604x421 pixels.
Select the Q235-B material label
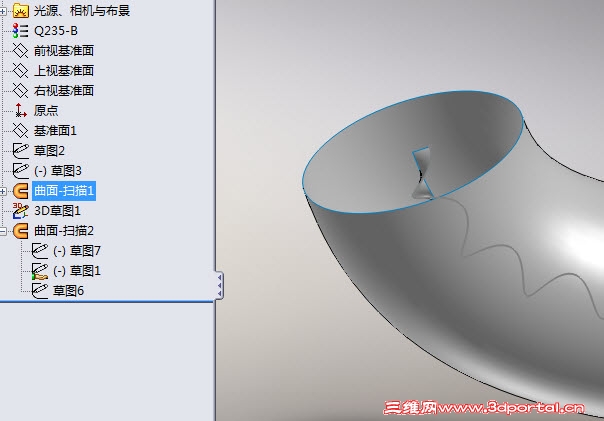(x=56, y=30)
